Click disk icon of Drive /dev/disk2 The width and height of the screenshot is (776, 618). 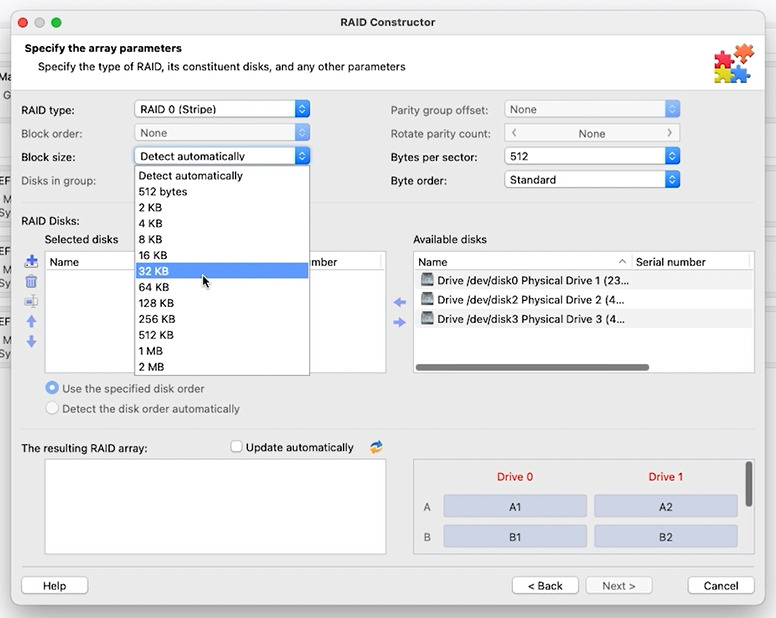click(427, 299)
